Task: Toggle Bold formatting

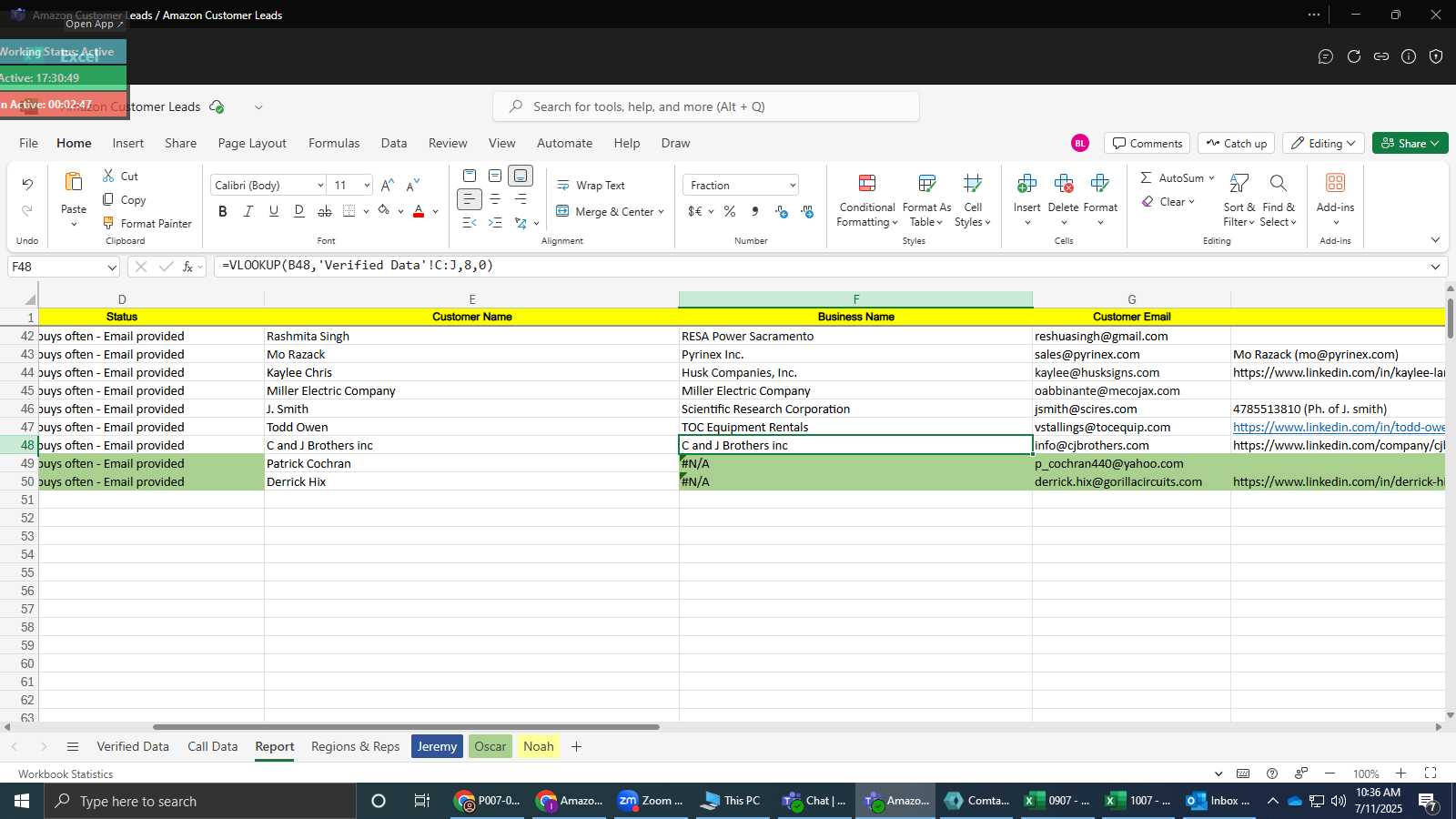Action: pos(222,211)
